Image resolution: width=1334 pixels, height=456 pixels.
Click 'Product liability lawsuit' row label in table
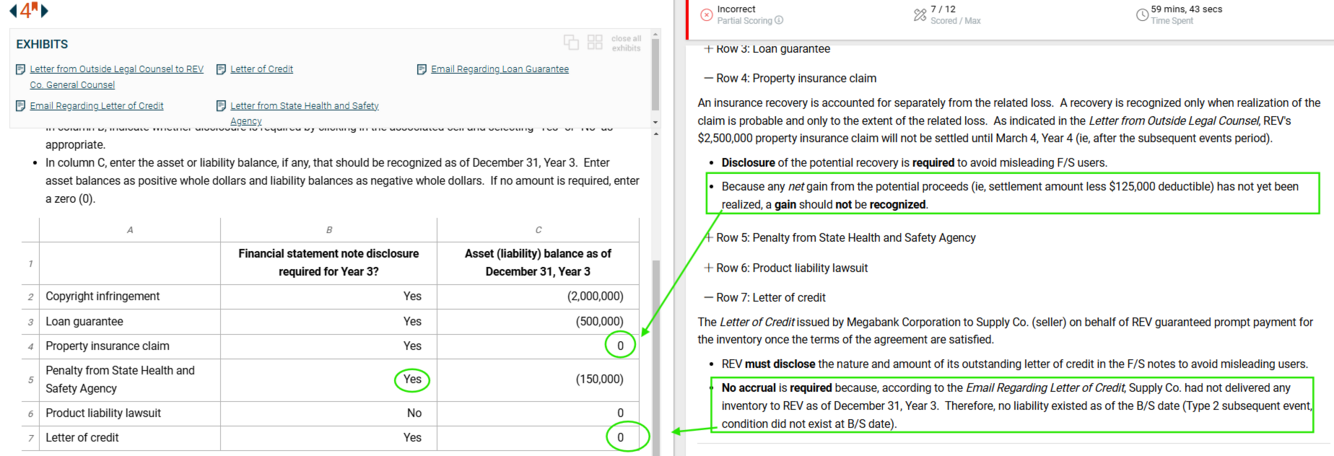click(103, 413)
